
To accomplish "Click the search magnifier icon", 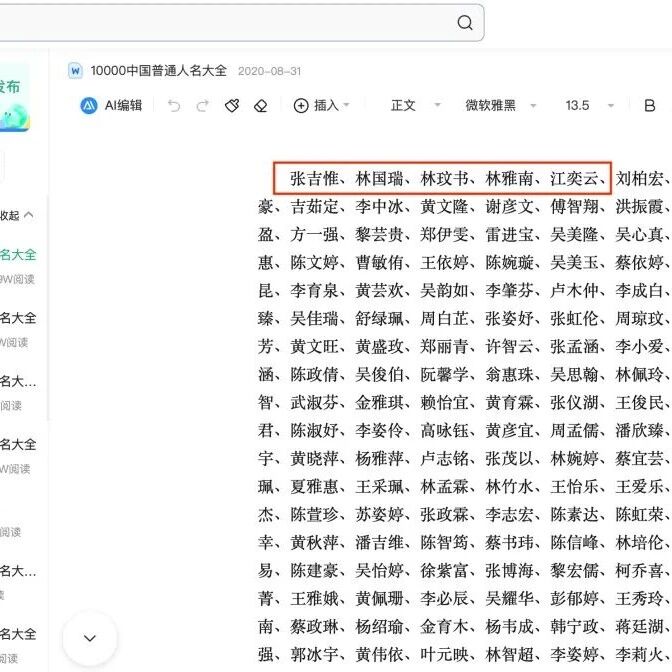I will (465, 23).
